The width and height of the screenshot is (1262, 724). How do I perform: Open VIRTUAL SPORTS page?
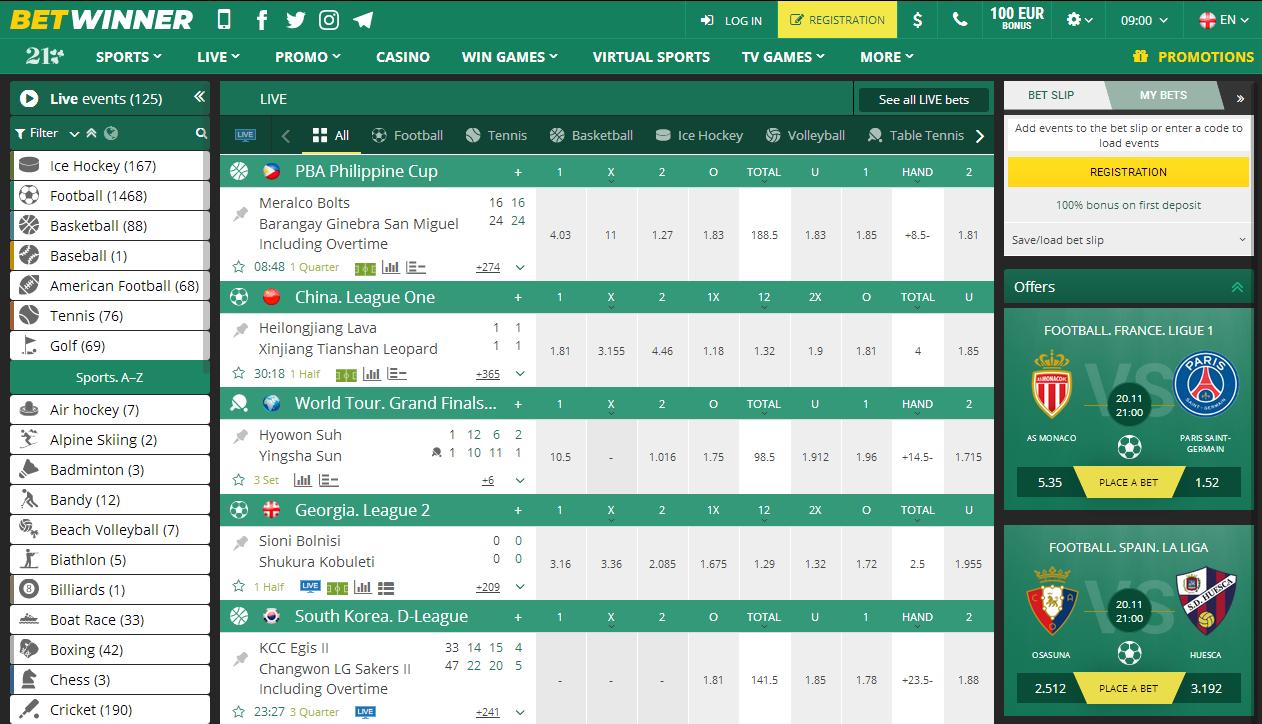click(x=651, y=57)
